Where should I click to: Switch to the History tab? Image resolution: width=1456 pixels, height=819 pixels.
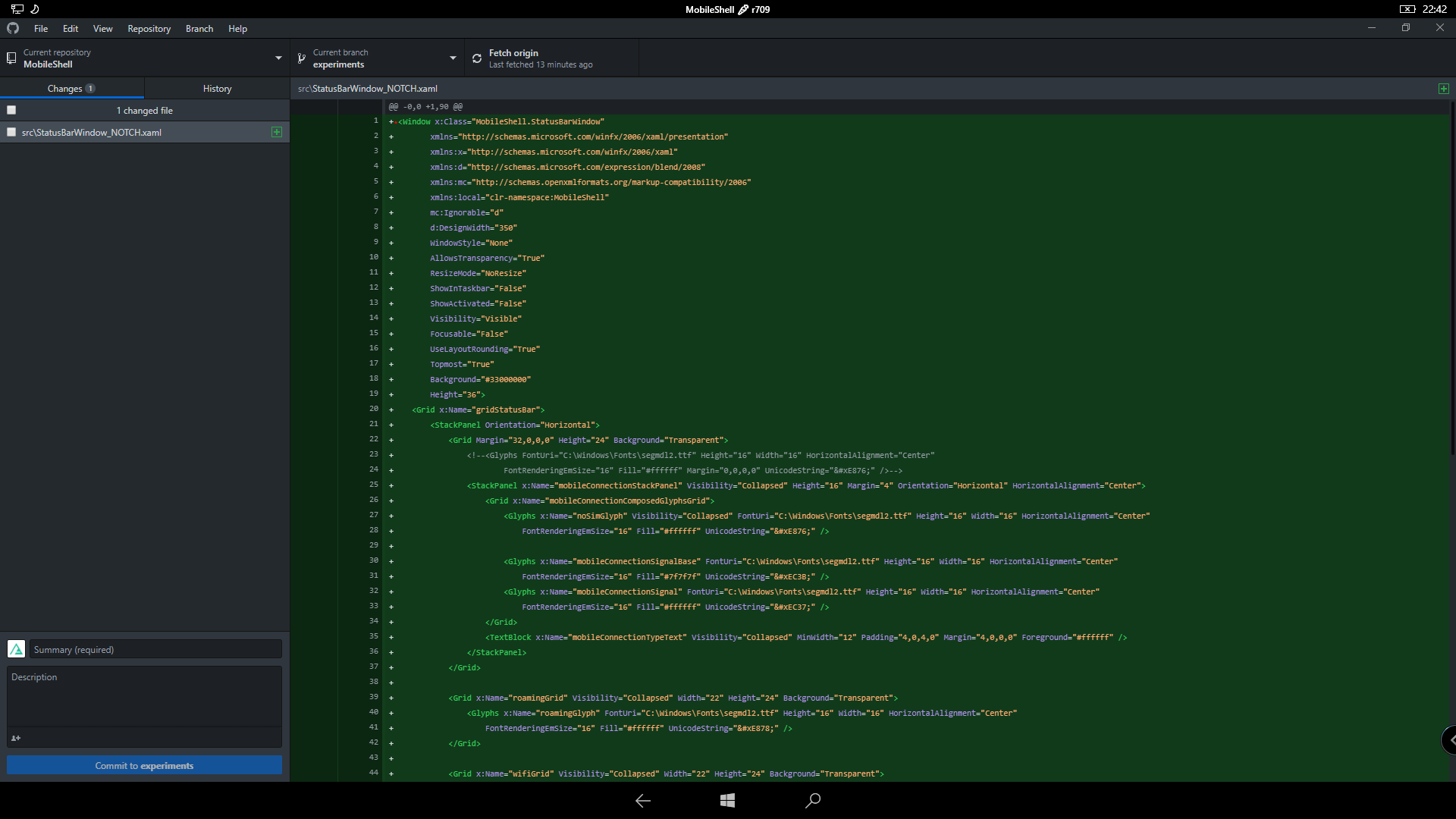click(x=217, y=89)
